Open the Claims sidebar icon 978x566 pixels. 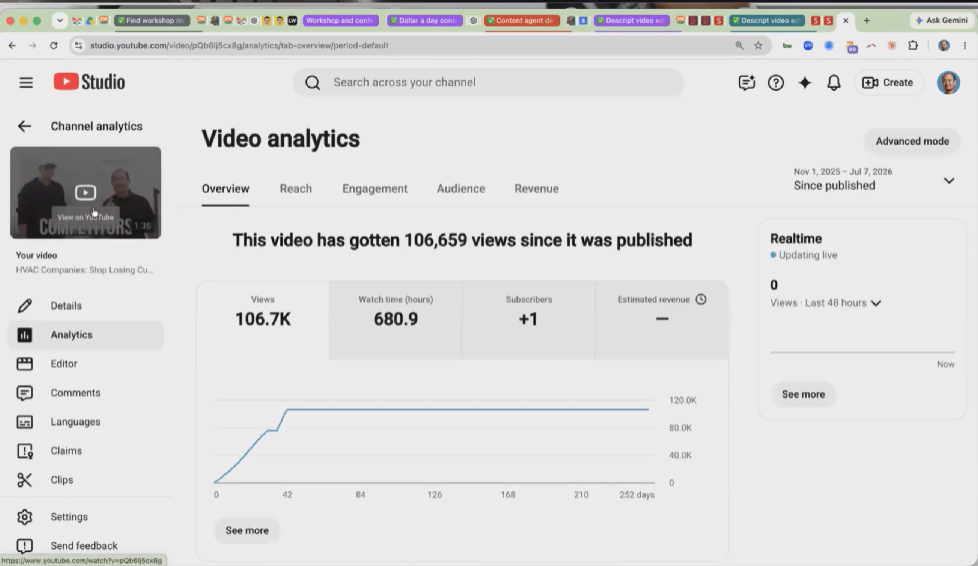pyautogui.click(x=24, y=451)
